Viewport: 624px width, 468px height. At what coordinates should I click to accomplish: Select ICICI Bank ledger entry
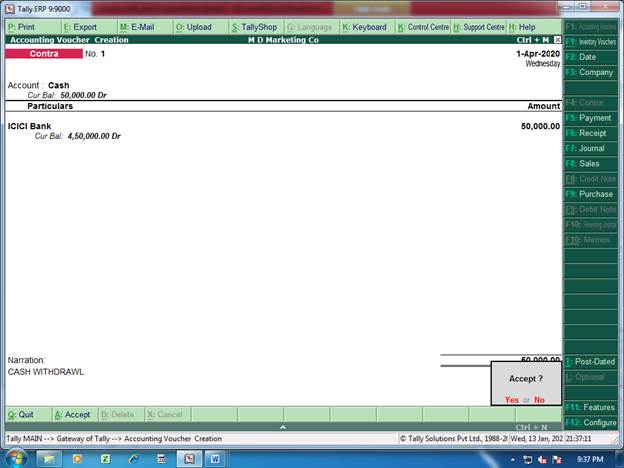(29, 126)
